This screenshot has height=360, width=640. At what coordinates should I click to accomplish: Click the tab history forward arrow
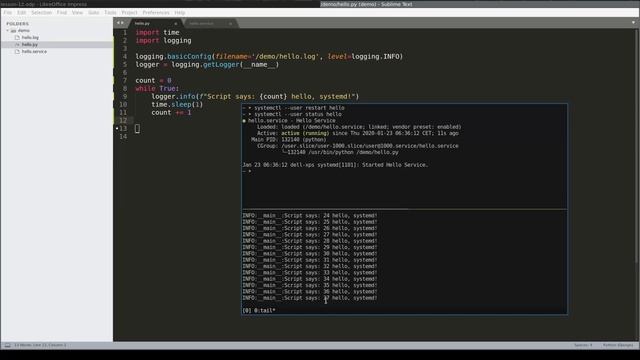[122, 23]
